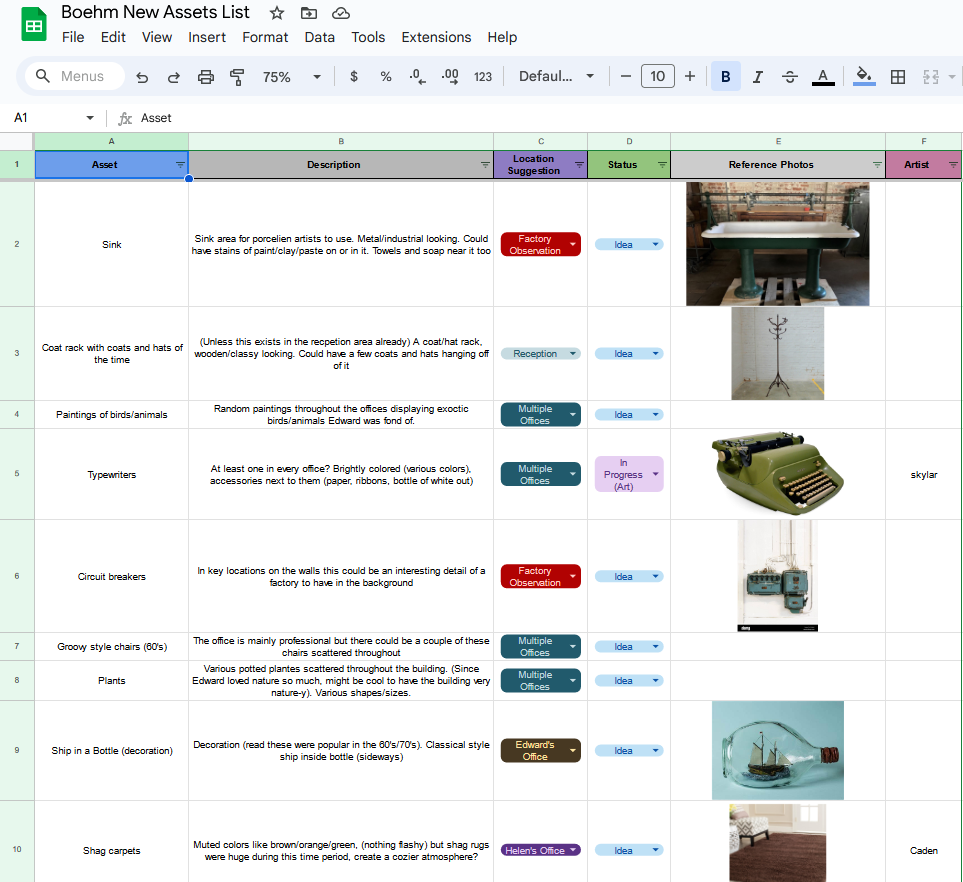Open Sink row Idea status dropdown
Screen dimensions: 963x882
629,244
